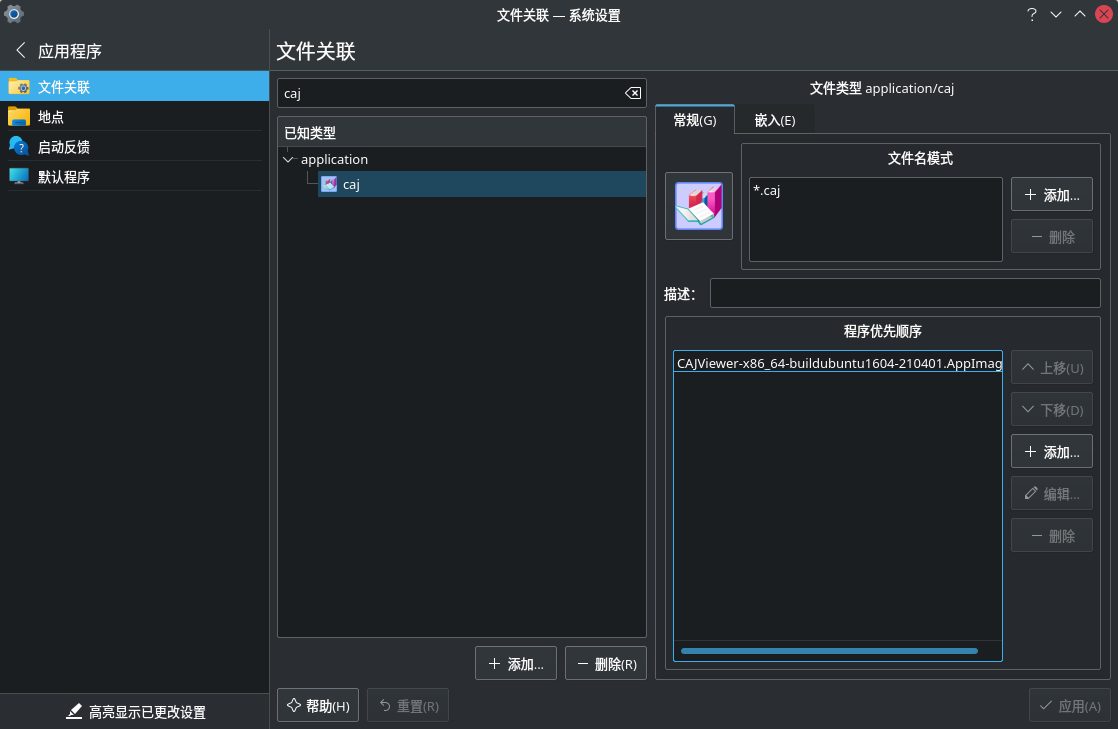This screenshot has height=729, width=1118.
Task: Click the back arrow beside 应用程序
Action: (x=22, y=50)
